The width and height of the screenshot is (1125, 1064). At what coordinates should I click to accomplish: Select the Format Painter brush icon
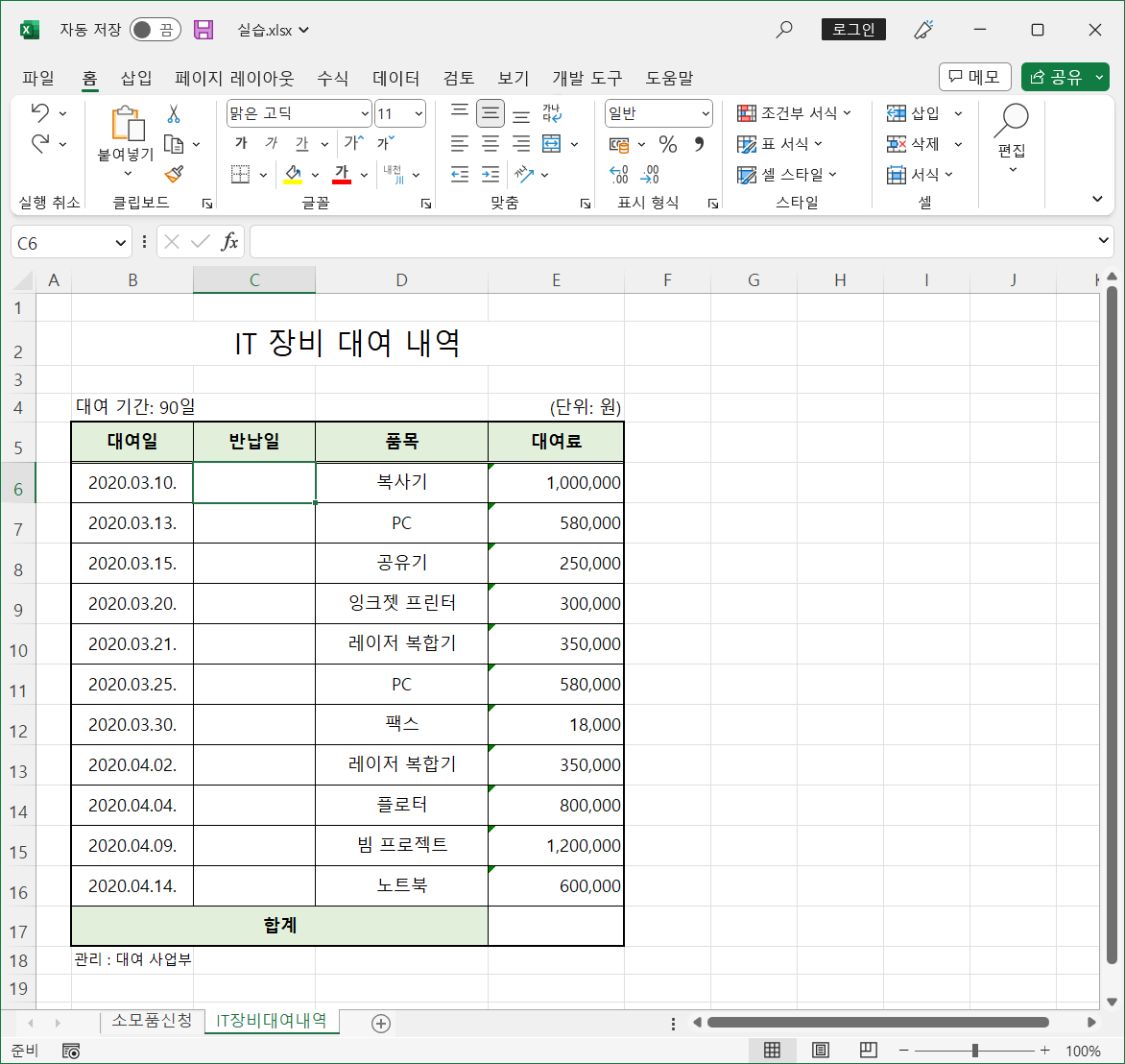[x=174, y=174]
